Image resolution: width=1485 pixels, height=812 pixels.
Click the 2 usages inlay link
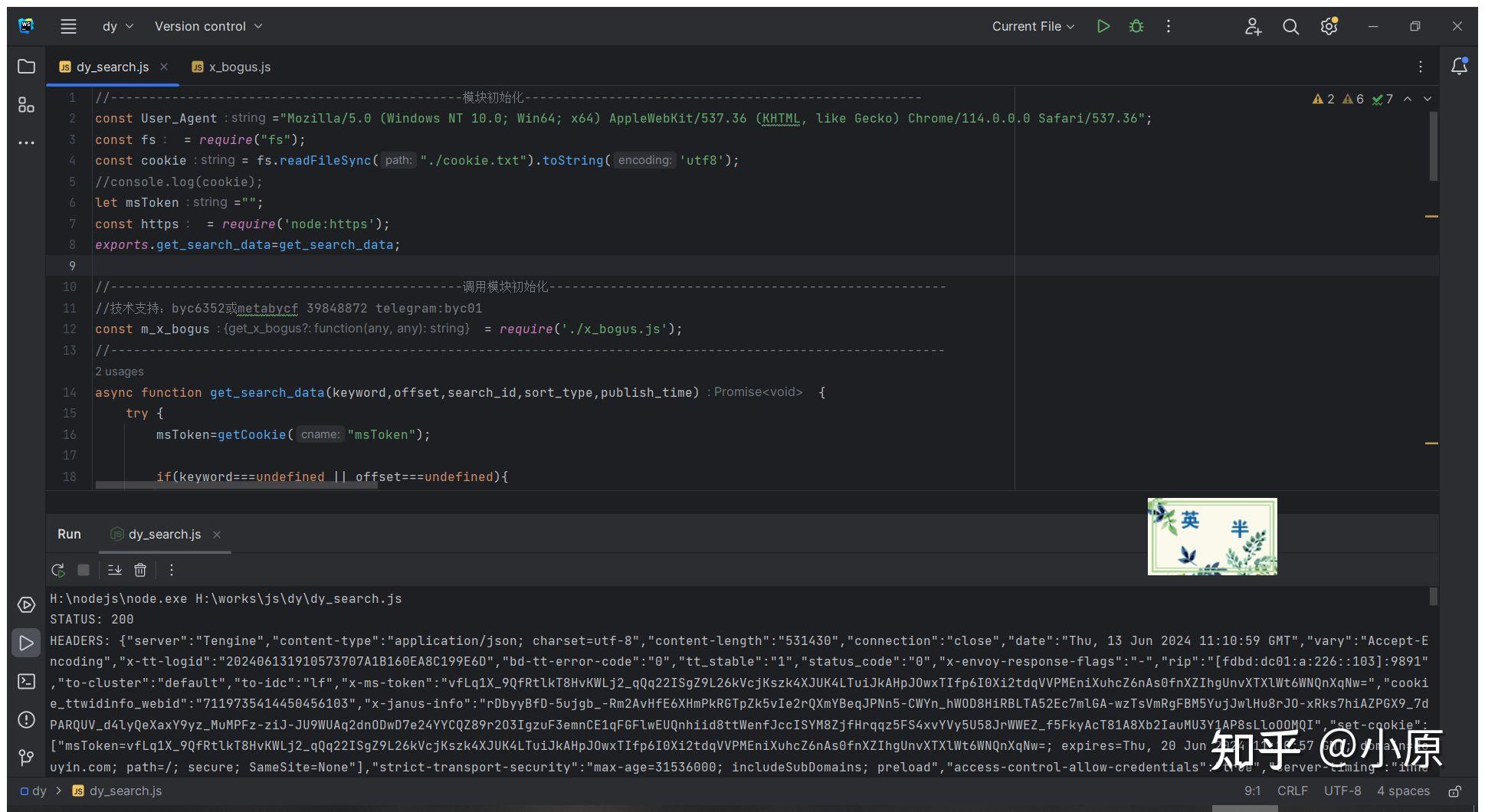point(120,372)
